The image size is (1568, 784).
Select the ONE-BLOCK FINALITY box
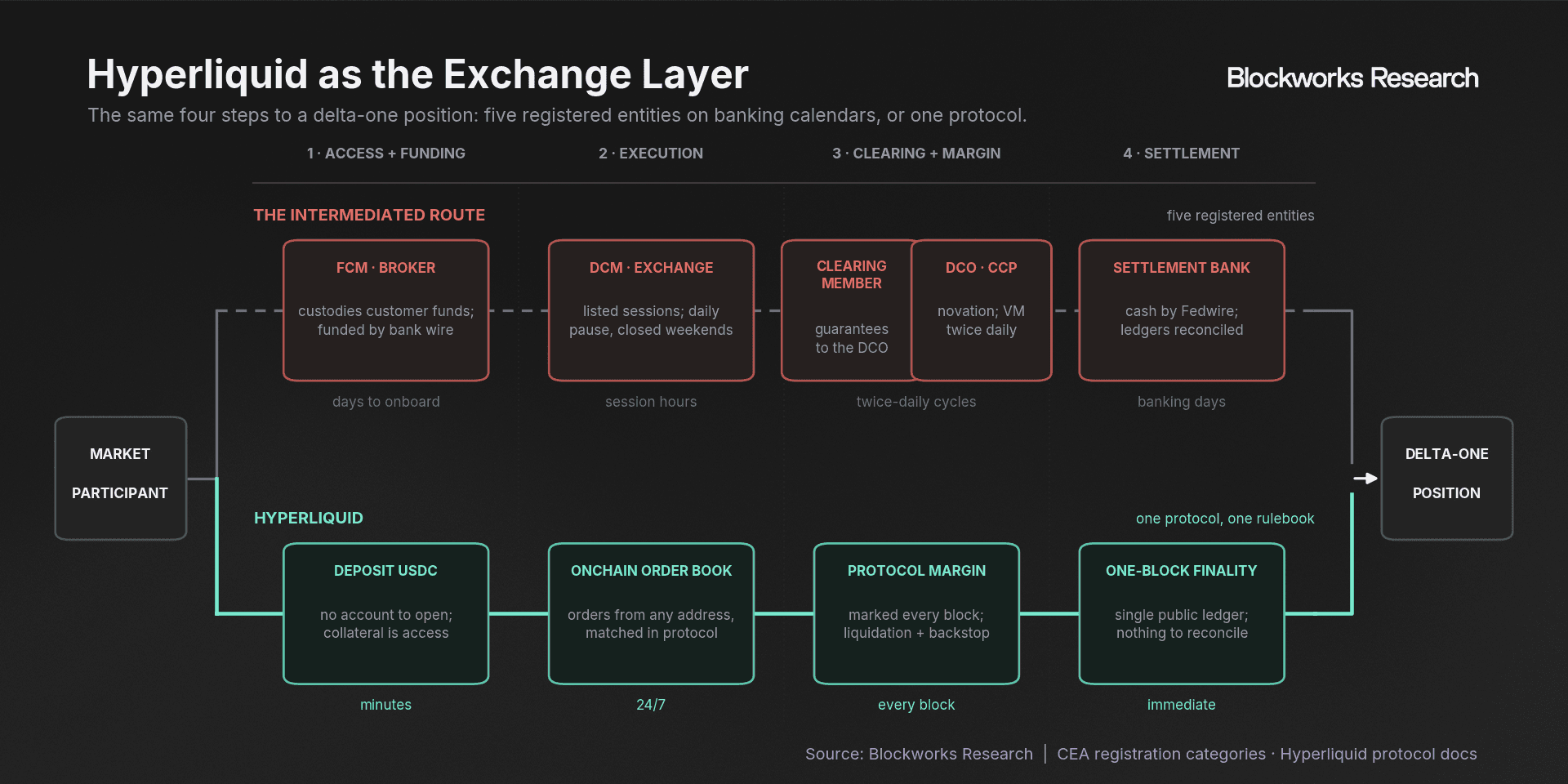[x=1182, y=613]
